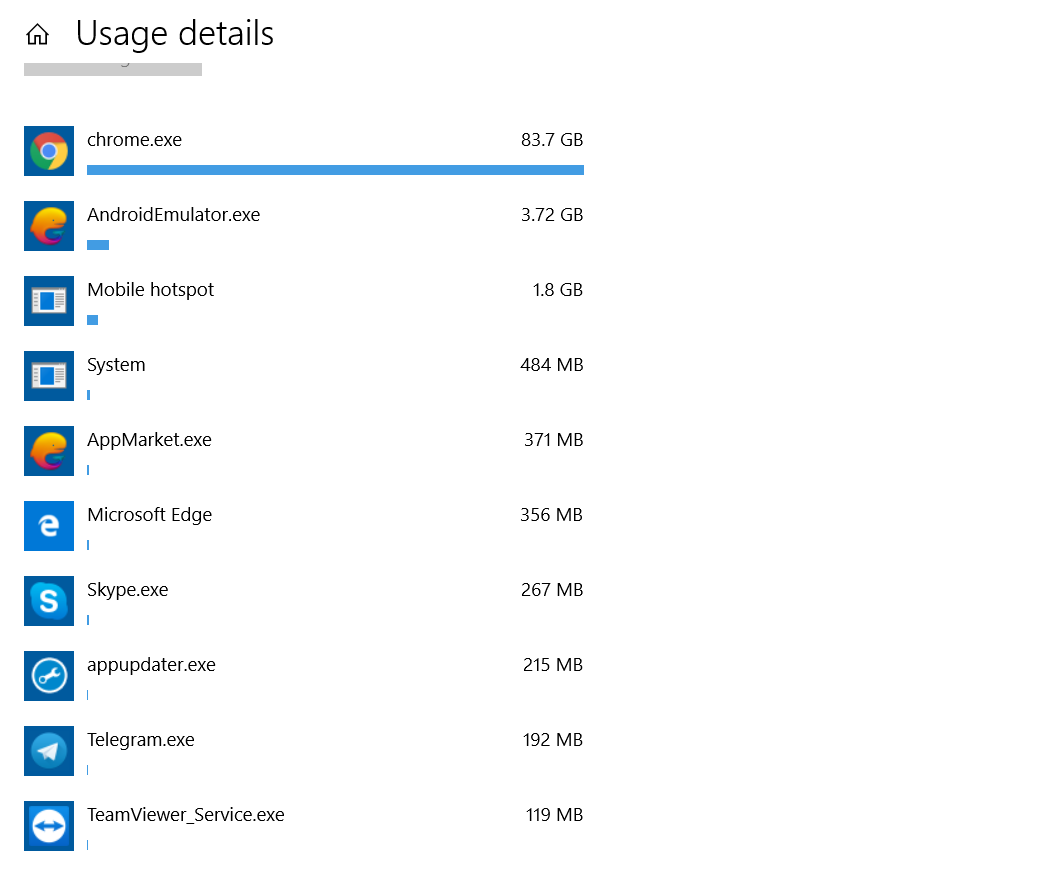Select the 119 MB value
This screenshot has height=870, width=1047.
click(x=554, y=815)
